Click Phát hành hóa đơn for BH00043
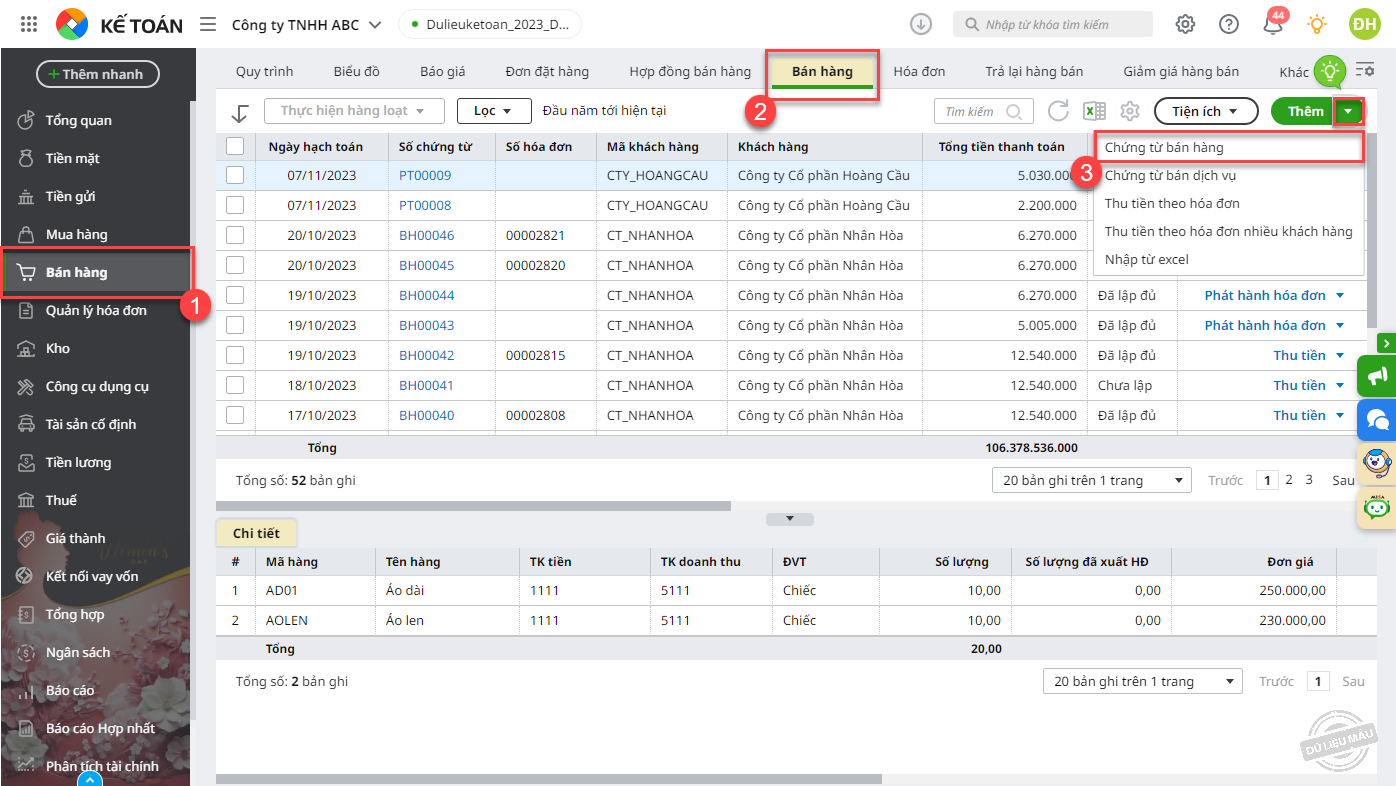 click(x=1265, y=325)
